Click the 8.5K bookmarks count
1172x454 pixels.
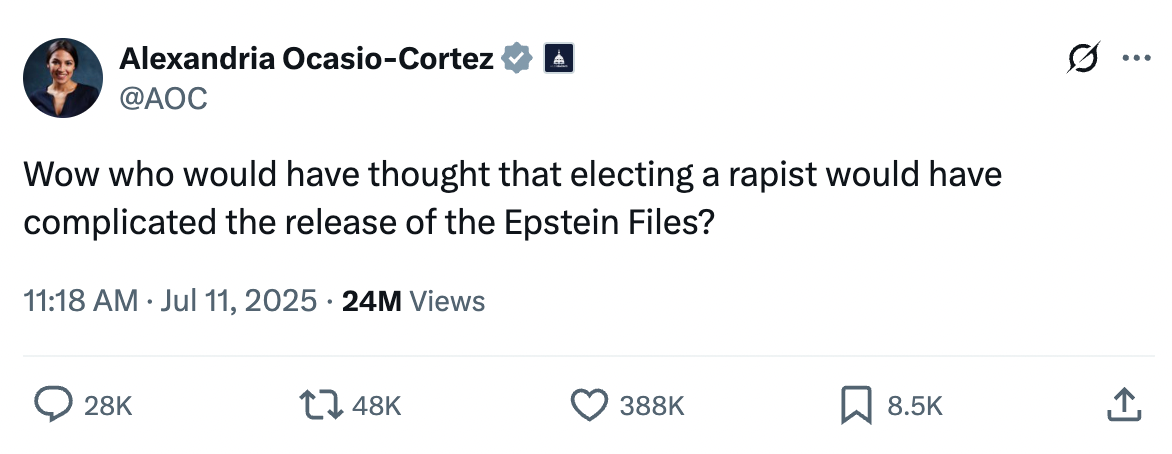915,405
